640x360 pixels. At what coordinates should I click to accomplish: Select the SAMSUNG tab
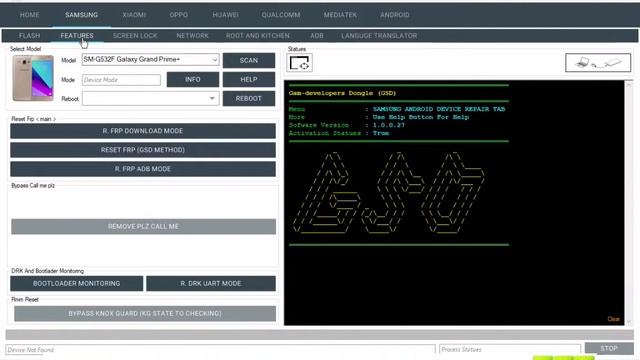coord(82,15)
